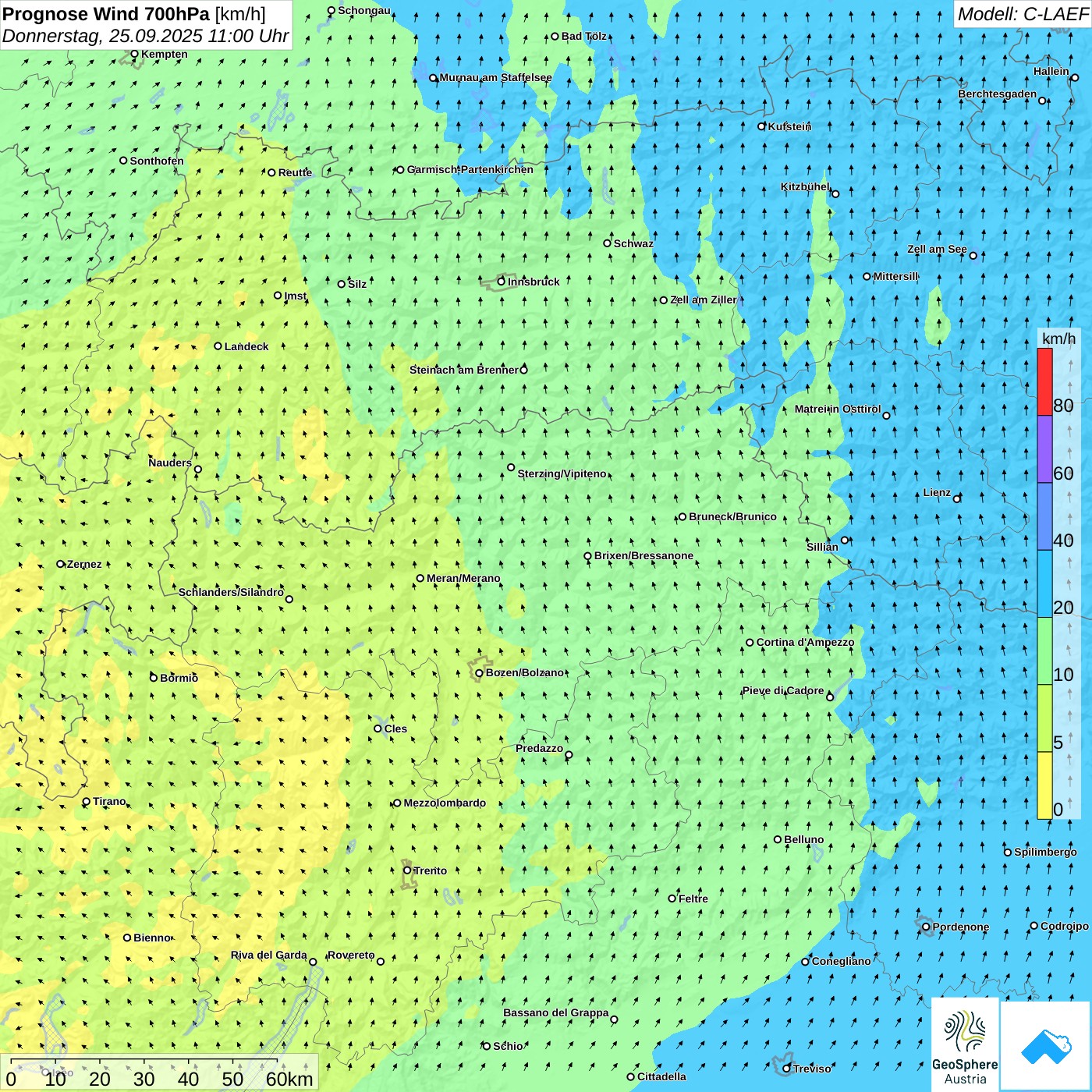
Task: Click the Nauders location marker
Action: click(x=197, y=470)
